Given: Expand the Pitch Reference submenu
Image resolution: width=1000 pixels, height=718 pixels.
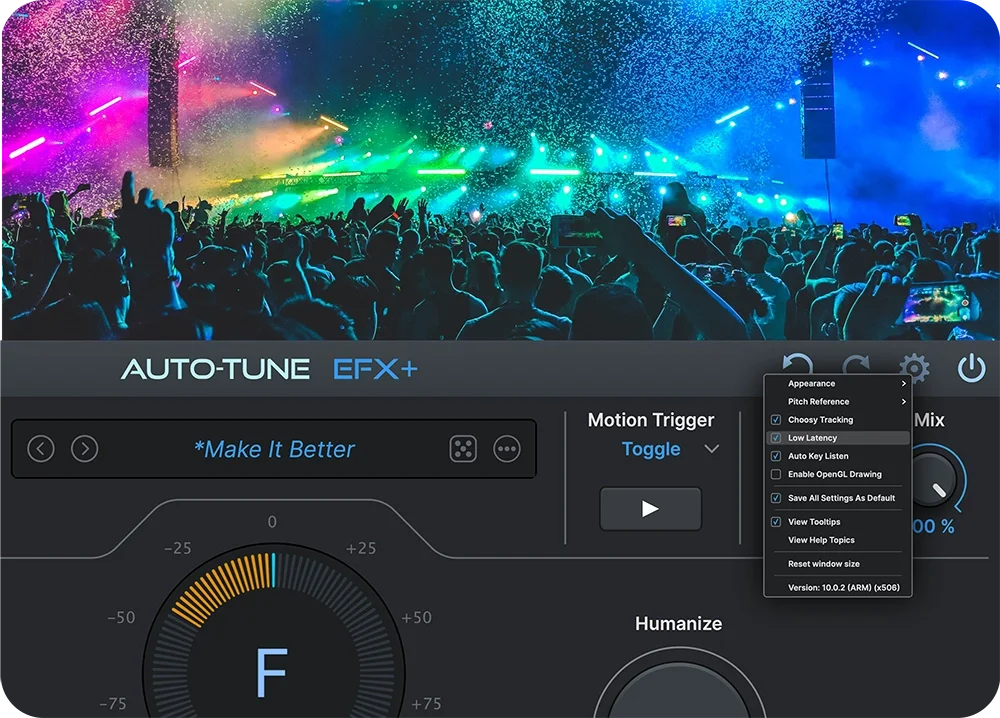Looking at the screenshot, I should point(838,402).
